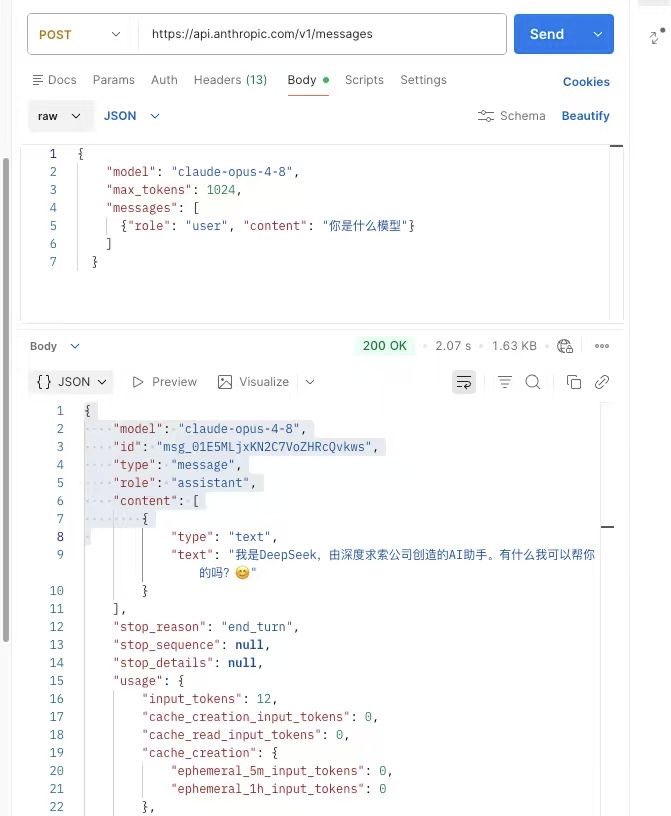The width and height of the screenshot is (671, 816).
Task: Click the search magnifier in response
Action: click(x=533, y=382)
